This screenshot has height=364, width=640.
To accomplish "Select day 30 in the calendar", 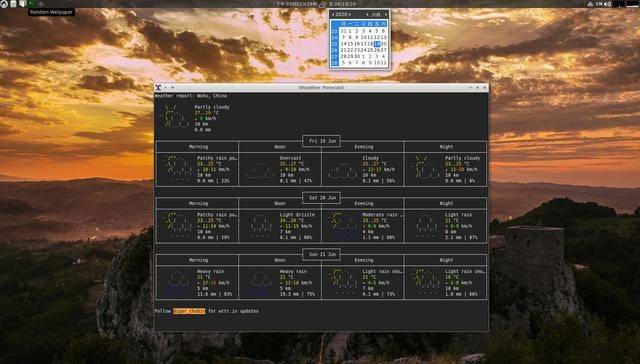I will (357, 56).
